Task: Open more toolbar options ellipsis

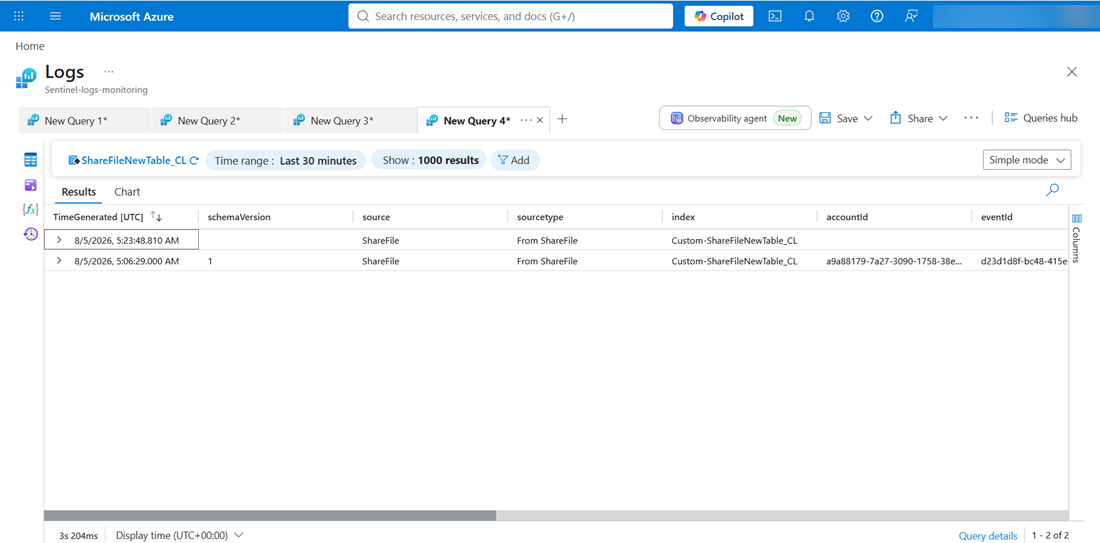Action: 971,118
